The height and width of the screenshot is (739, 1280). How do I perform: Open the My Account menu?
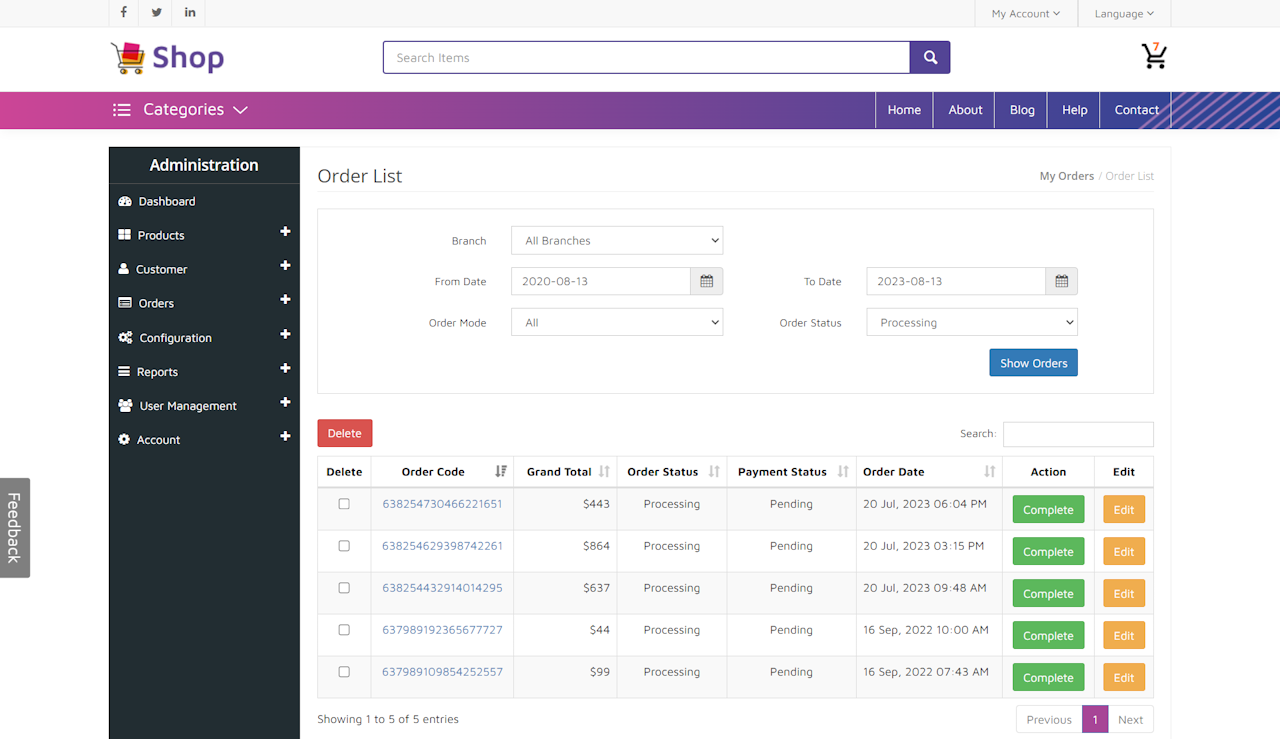[1026, 13]
